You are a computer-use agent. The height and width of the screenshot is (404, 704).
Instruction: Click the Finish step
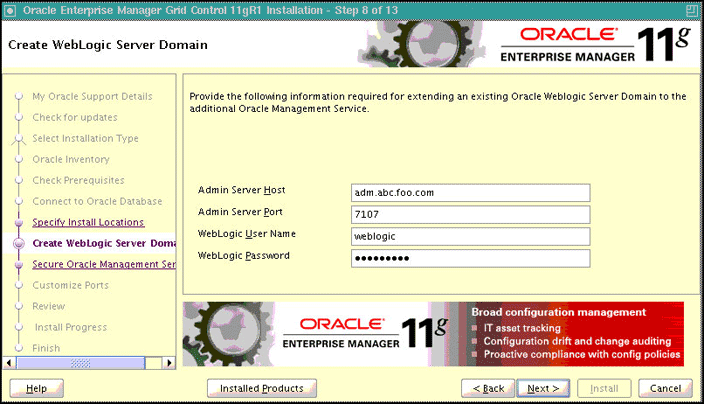click(46, 348)
